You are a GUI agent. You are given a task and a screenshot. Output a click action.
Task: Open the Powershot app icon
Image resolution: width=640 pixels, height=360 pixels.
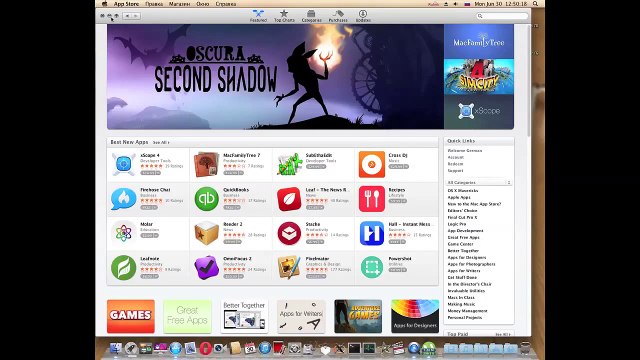click(x=371, y=268)
